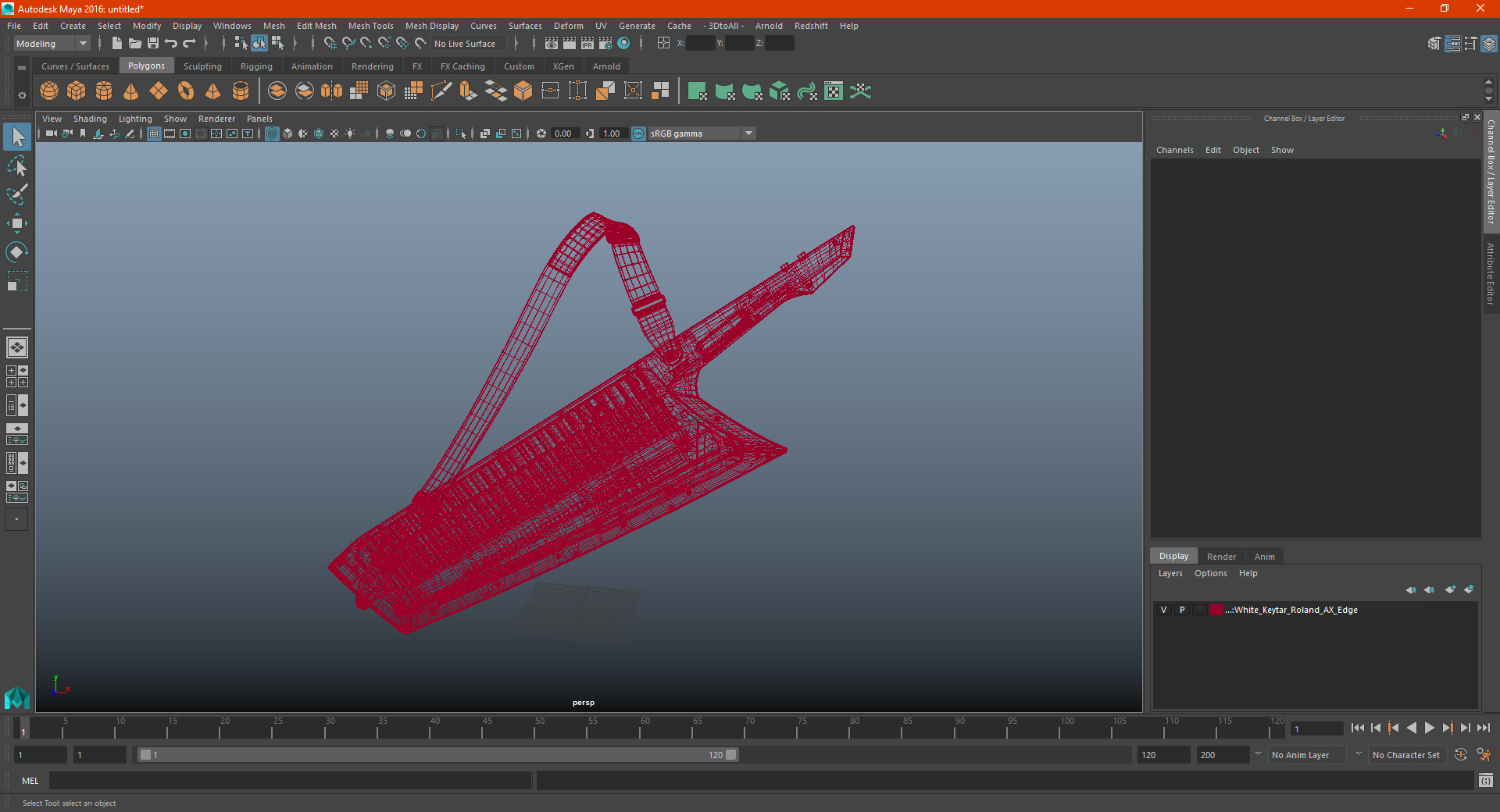Create a polygon cylinder from the shelf
The height and width of the screenshot is (812, 1500).
[x=104, y=91]
